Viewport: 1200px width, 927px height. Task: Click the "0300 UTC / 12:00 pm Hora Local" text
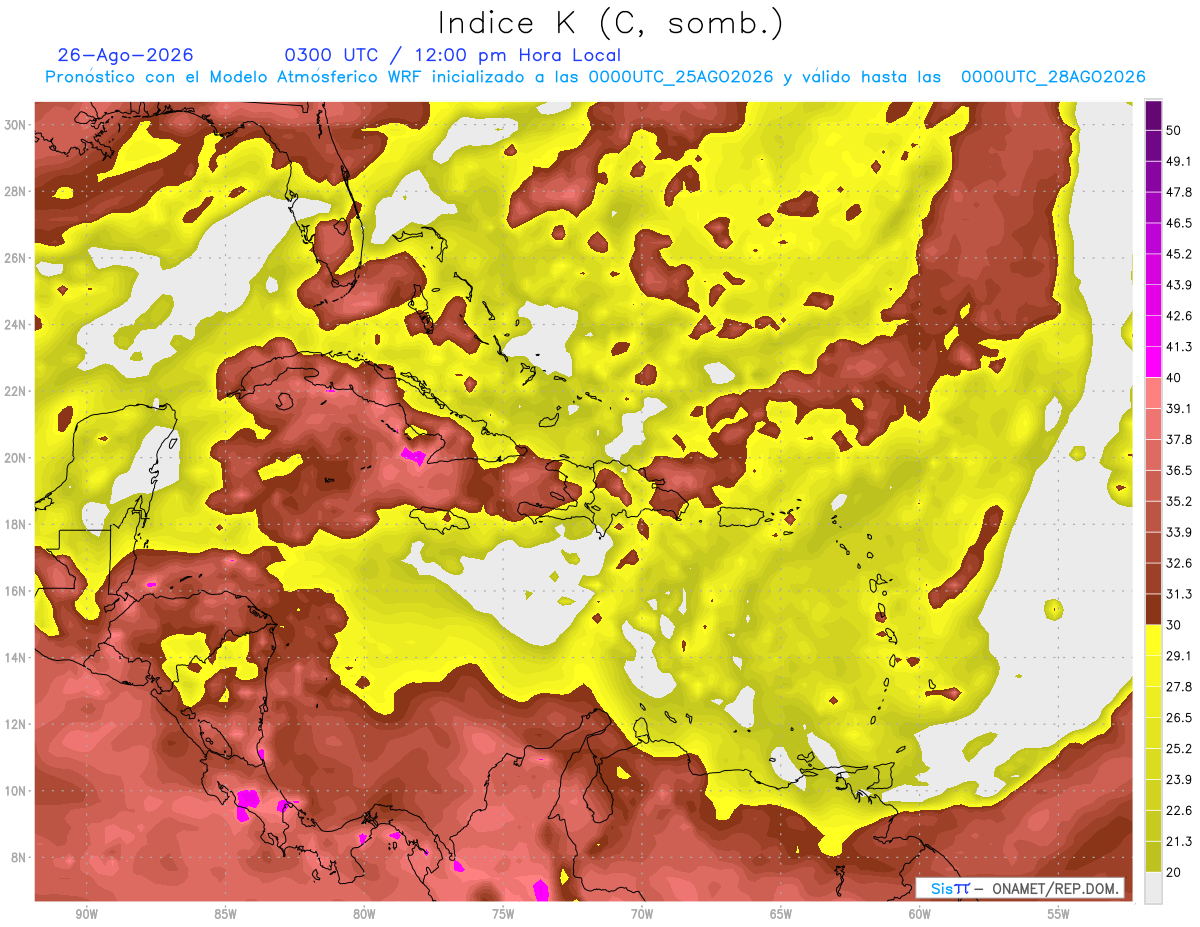(453, 55)
